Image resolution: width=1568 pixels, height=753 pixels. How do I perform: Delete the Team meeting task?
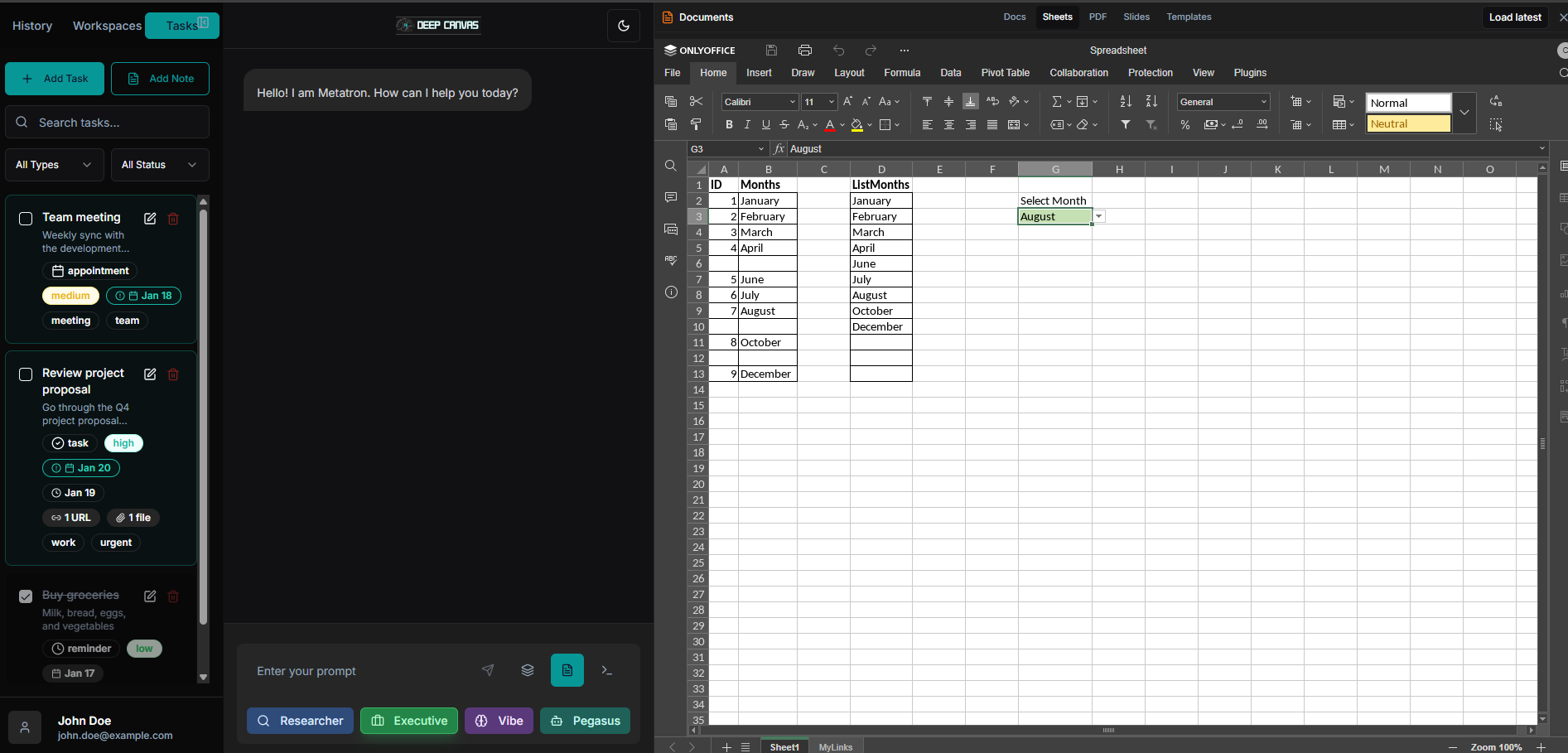pos(173,219)
